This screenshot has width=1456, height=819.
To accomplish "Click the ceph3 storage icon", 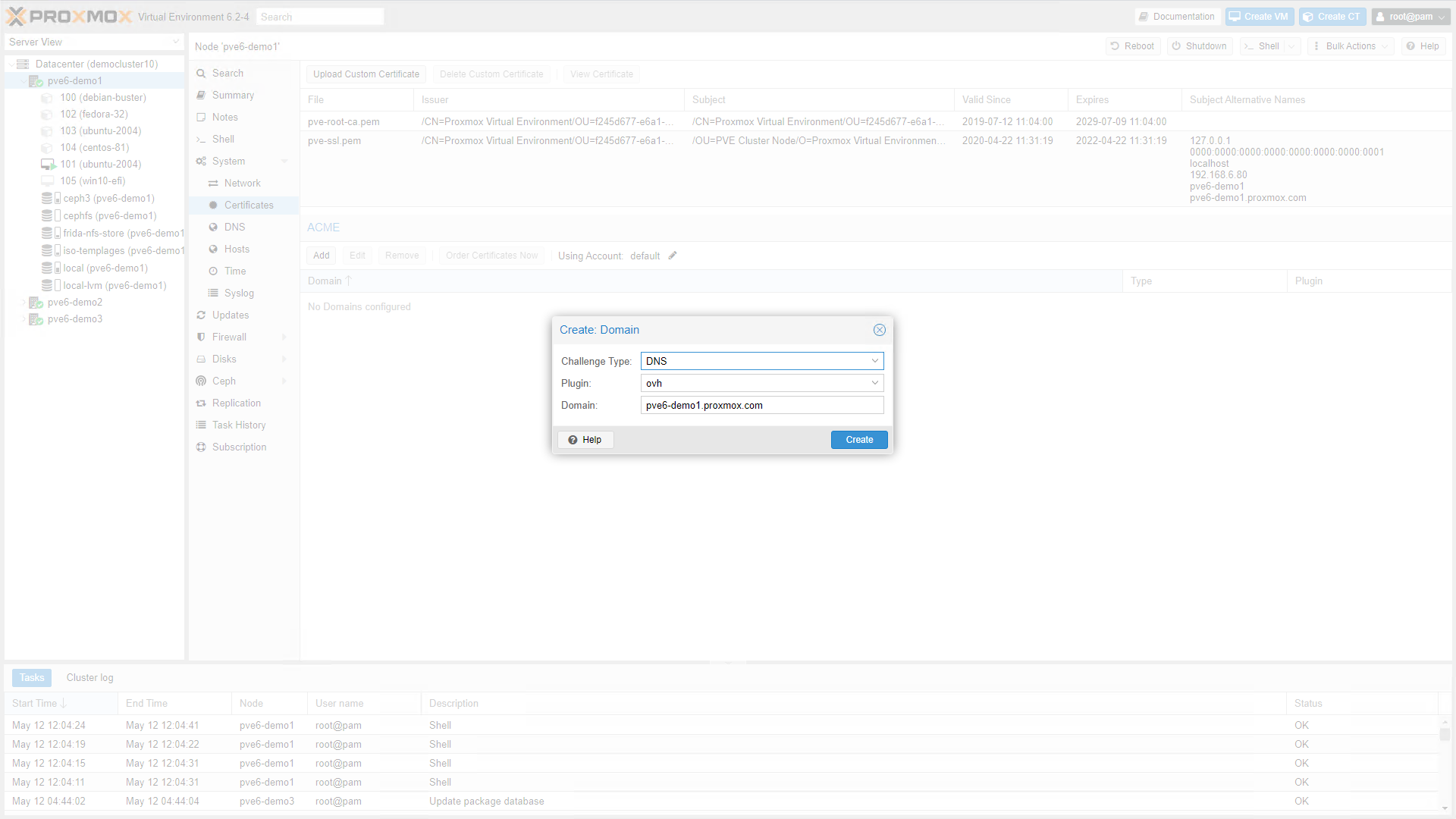I will tap(50, 199).
